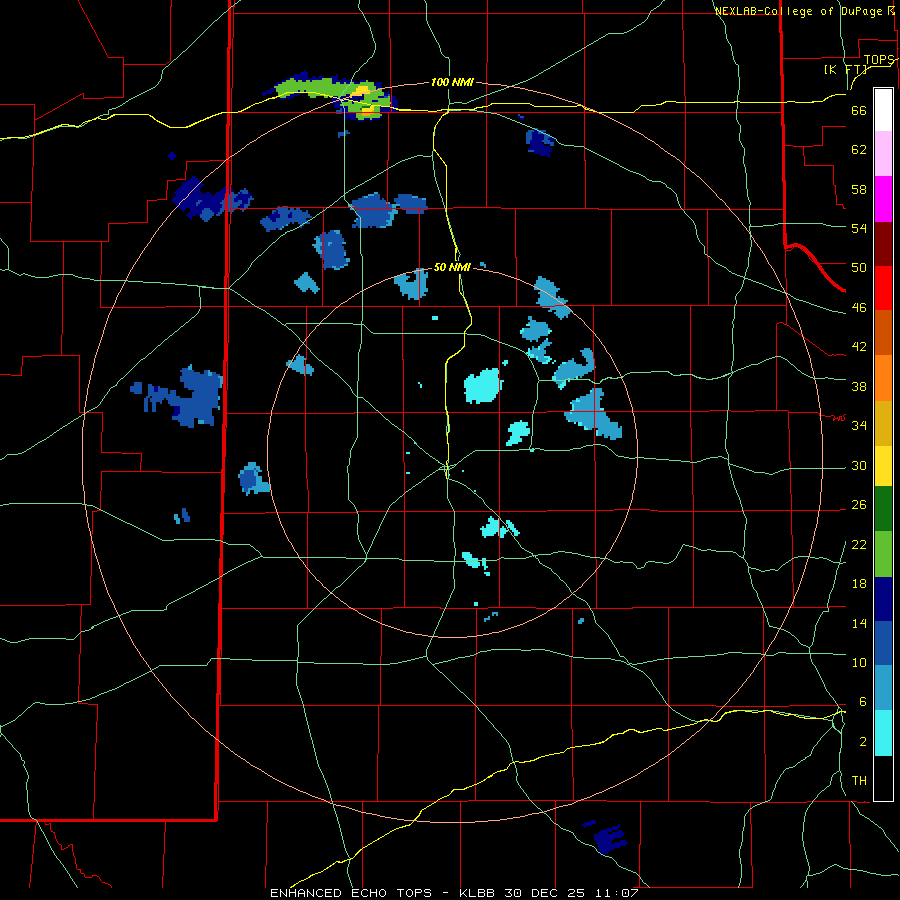The width and height of the screenshot is (900, 900).
Task: Click the '46' scale label
Action: pos(859,308)
